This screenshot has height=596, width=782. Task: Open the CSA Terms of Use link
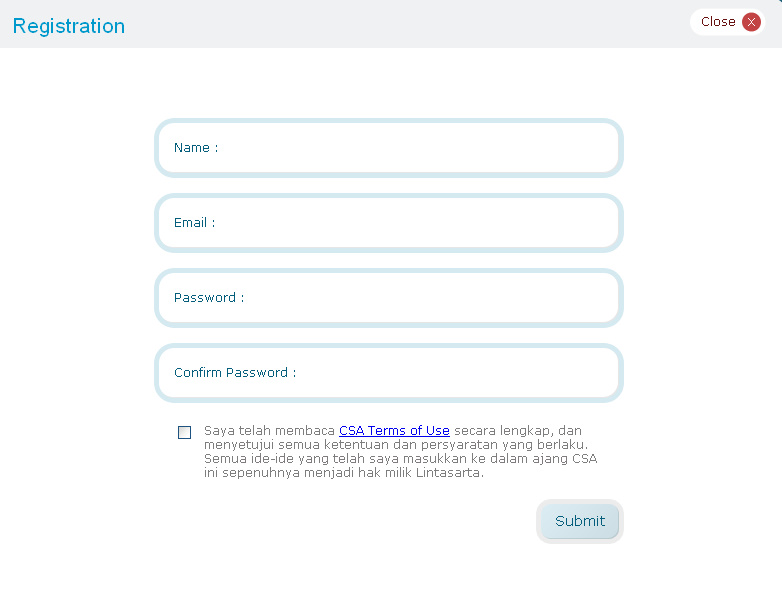pyautogui.click(x=394, y=431)
